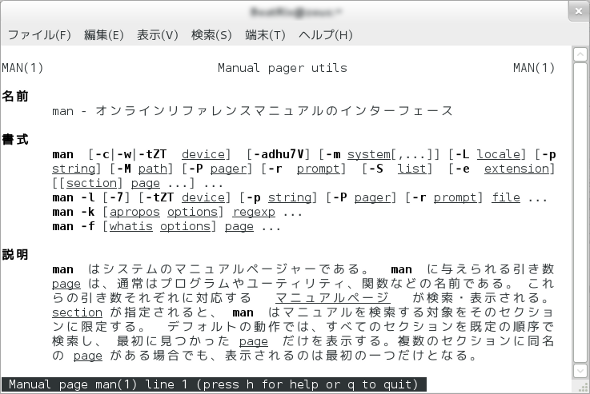Open the ファイル(F) menu

[40, 35]
